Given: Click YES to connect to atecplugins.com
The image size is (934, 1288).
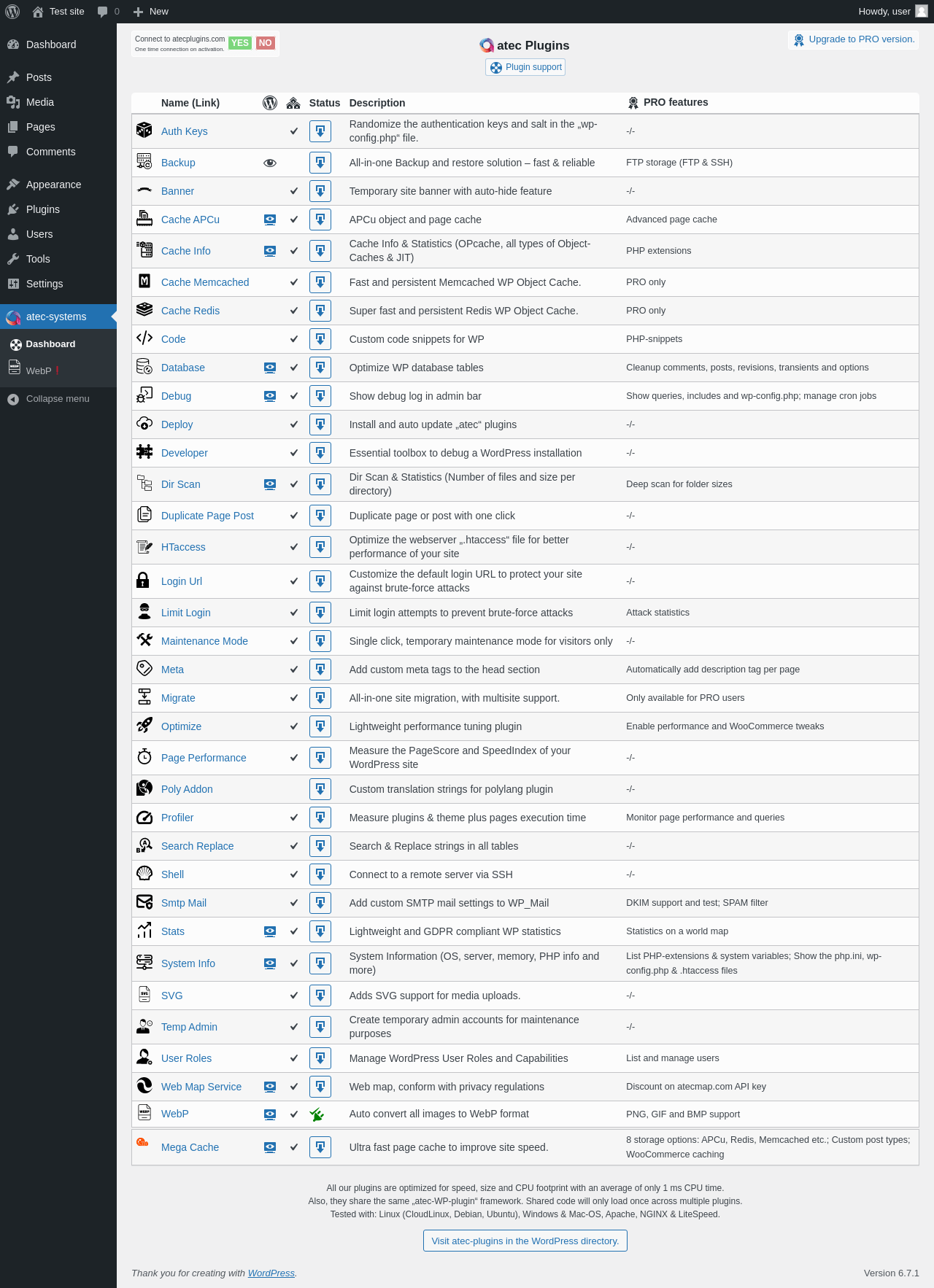Looking at the screenshot, I should [x=239, y=43].
